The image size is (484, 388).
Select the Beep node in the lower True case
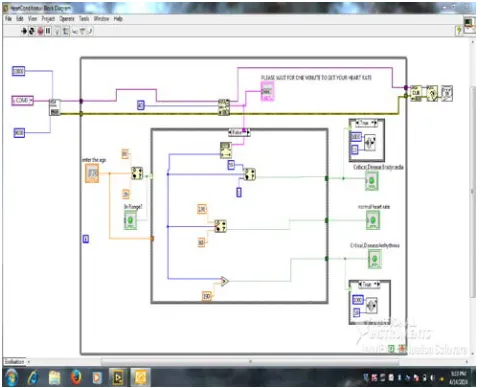372,305
